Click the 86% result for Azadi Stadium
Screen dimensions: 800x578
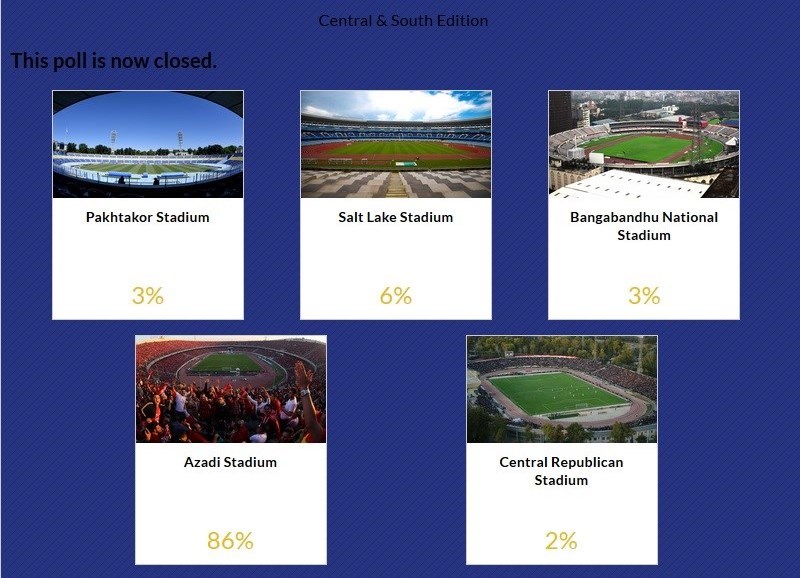pos(231,541)
